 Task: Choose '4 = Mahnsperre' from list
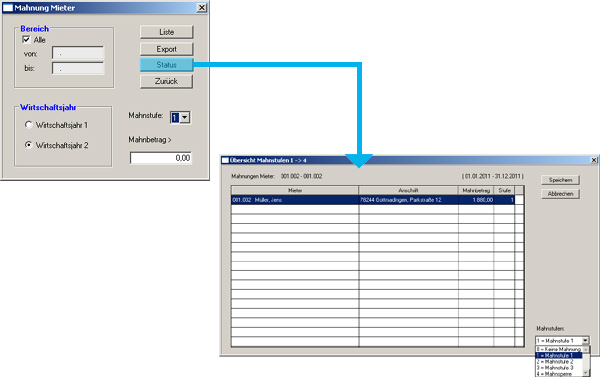559,374
